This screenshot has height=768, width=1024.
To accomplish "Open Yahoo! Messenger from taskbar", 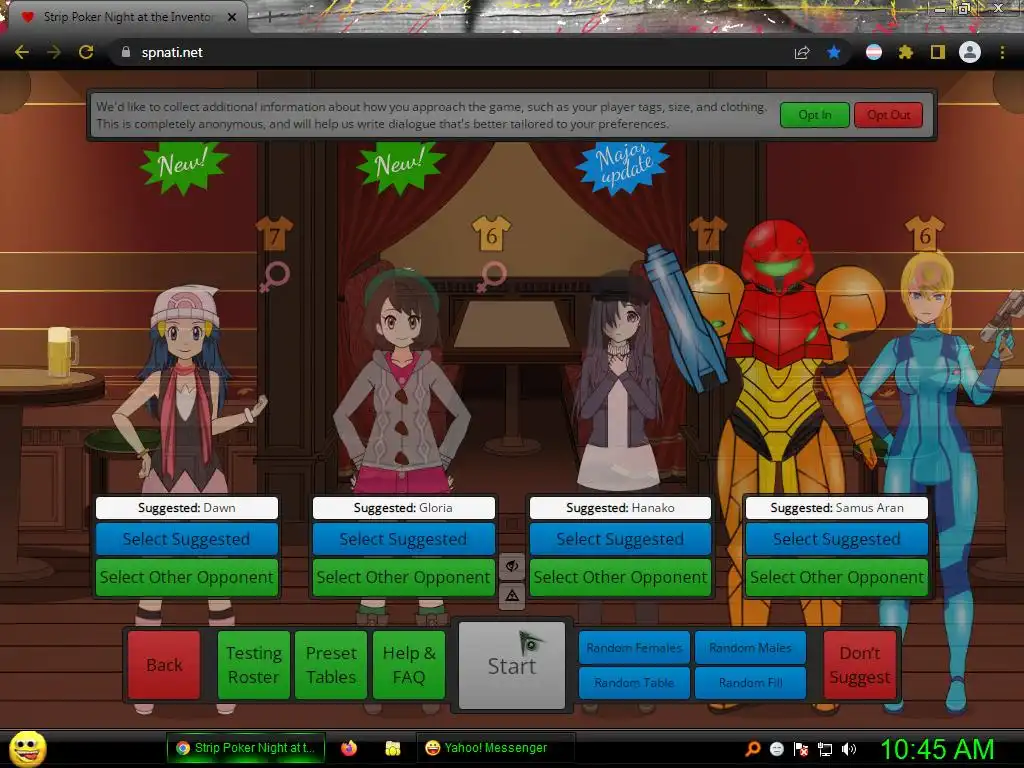I will [495, 748].
